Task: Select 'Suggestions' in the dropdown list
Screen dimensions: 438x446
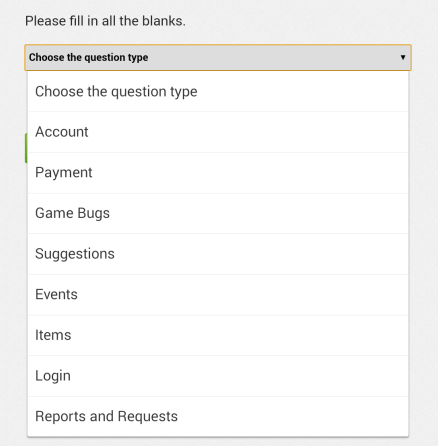Action: coord(218,254)
